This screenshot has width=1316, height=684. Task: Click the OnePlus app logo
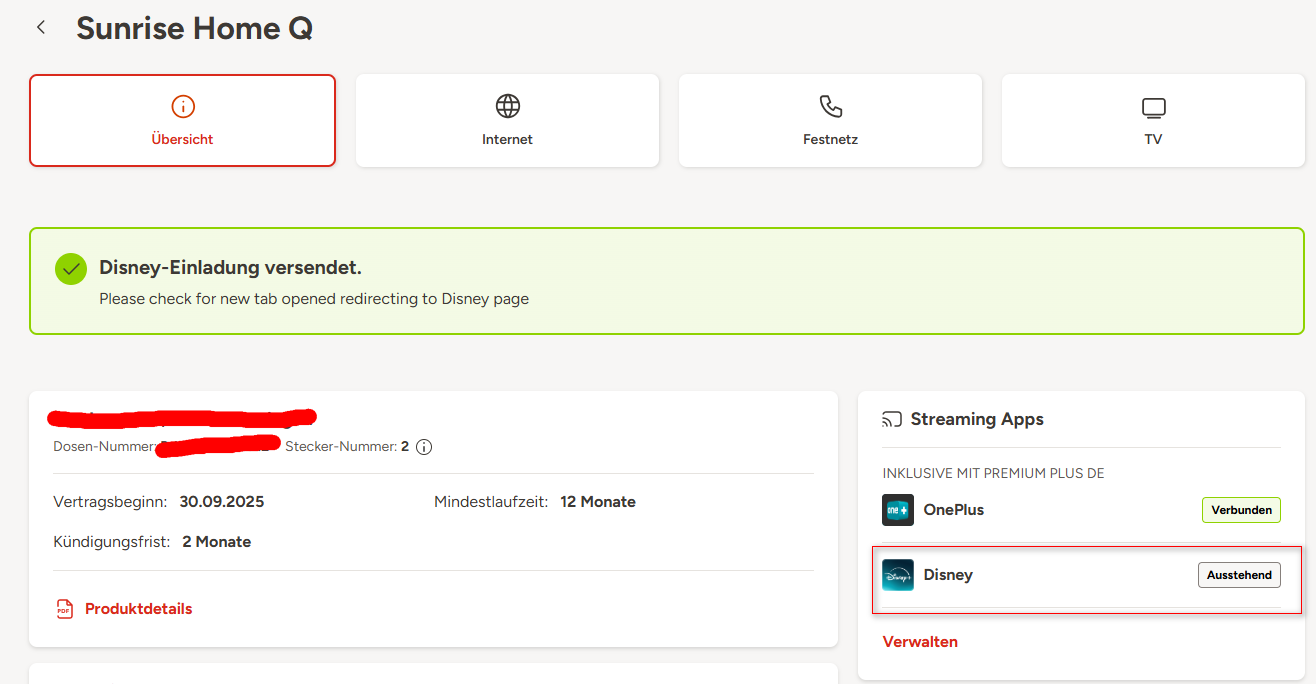coord(898,510)
